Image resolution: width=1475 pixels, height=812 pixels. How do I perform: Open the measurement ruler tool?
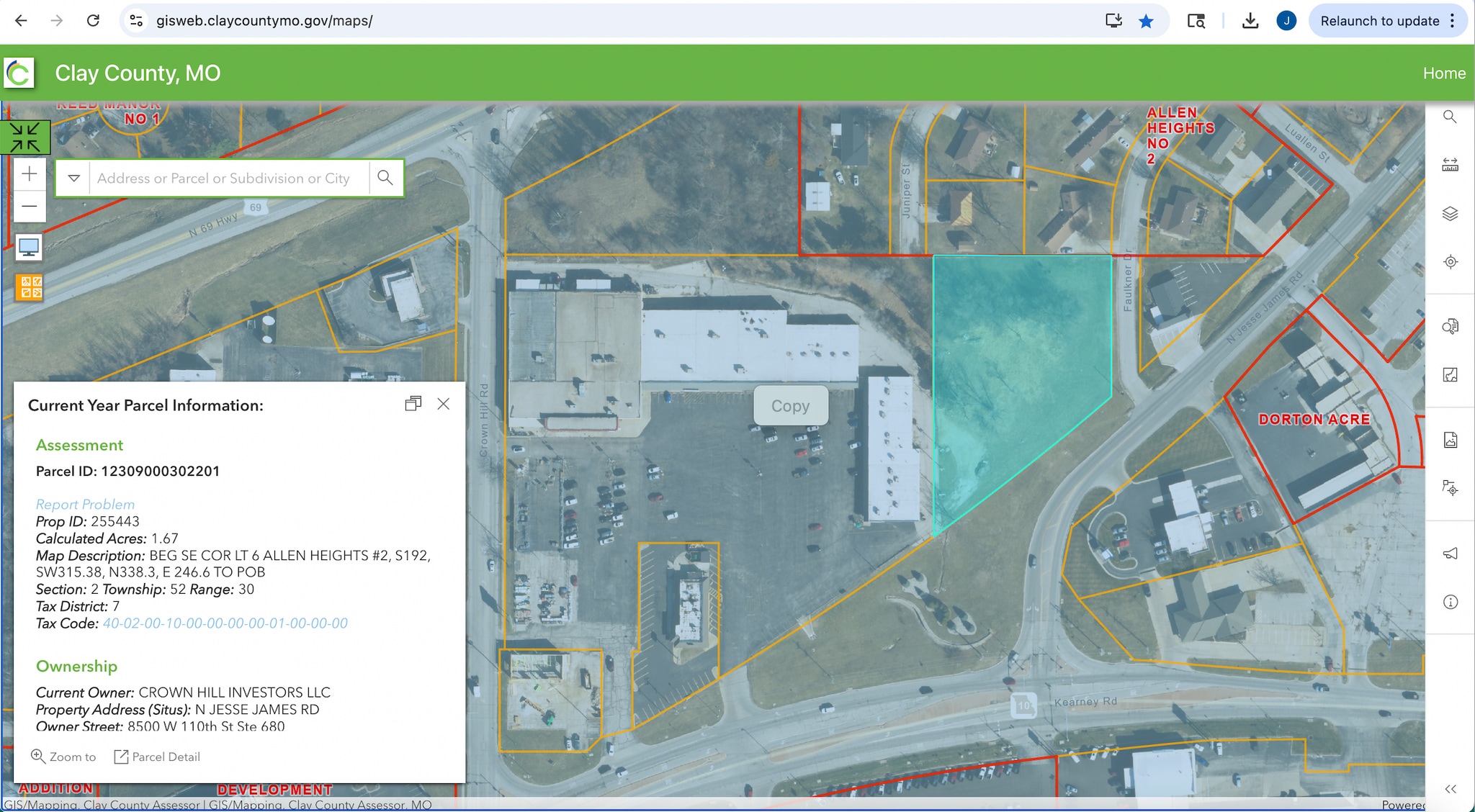(x=1450, y=165)
